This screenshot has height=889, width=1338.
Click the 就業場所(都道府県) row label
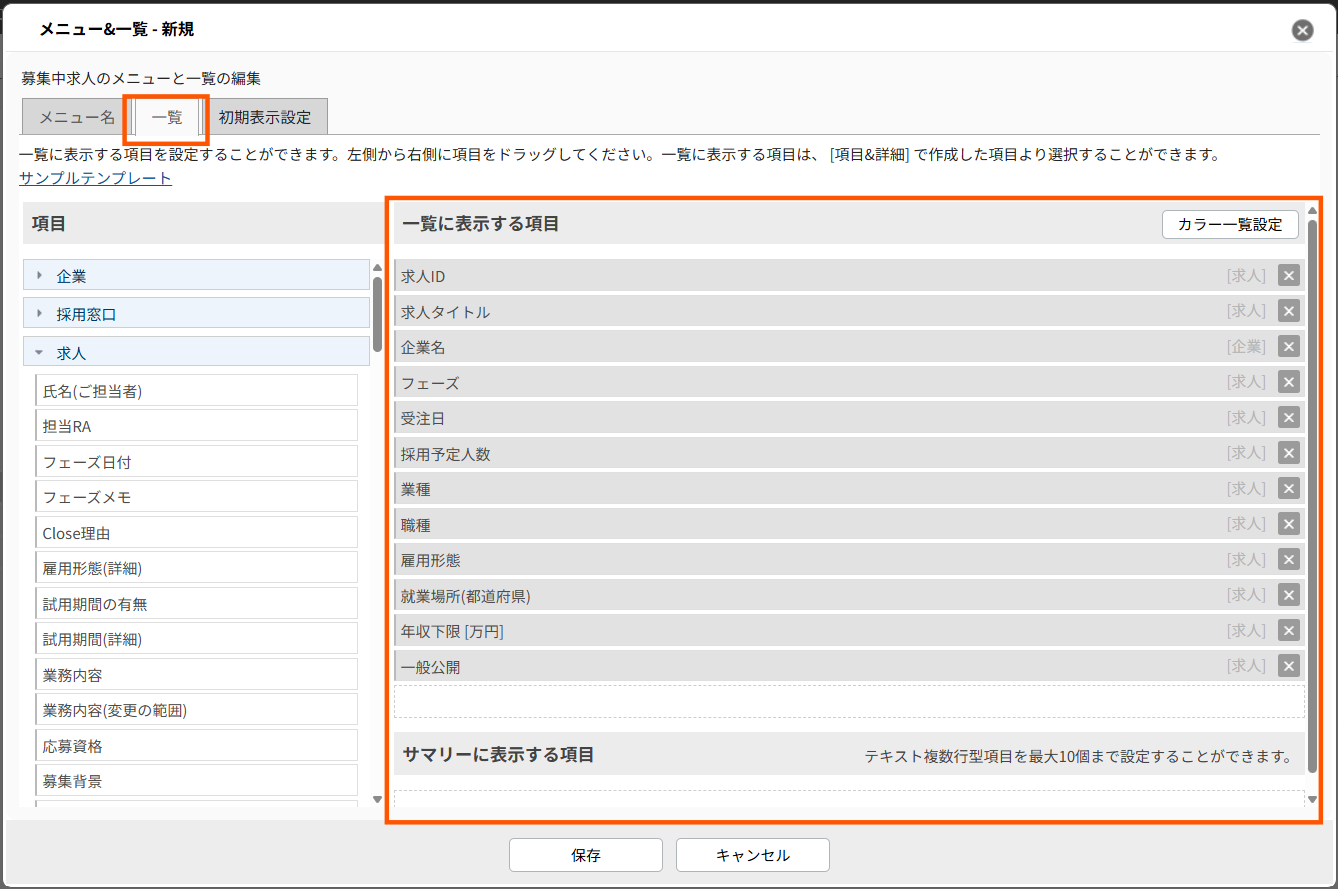466,596
